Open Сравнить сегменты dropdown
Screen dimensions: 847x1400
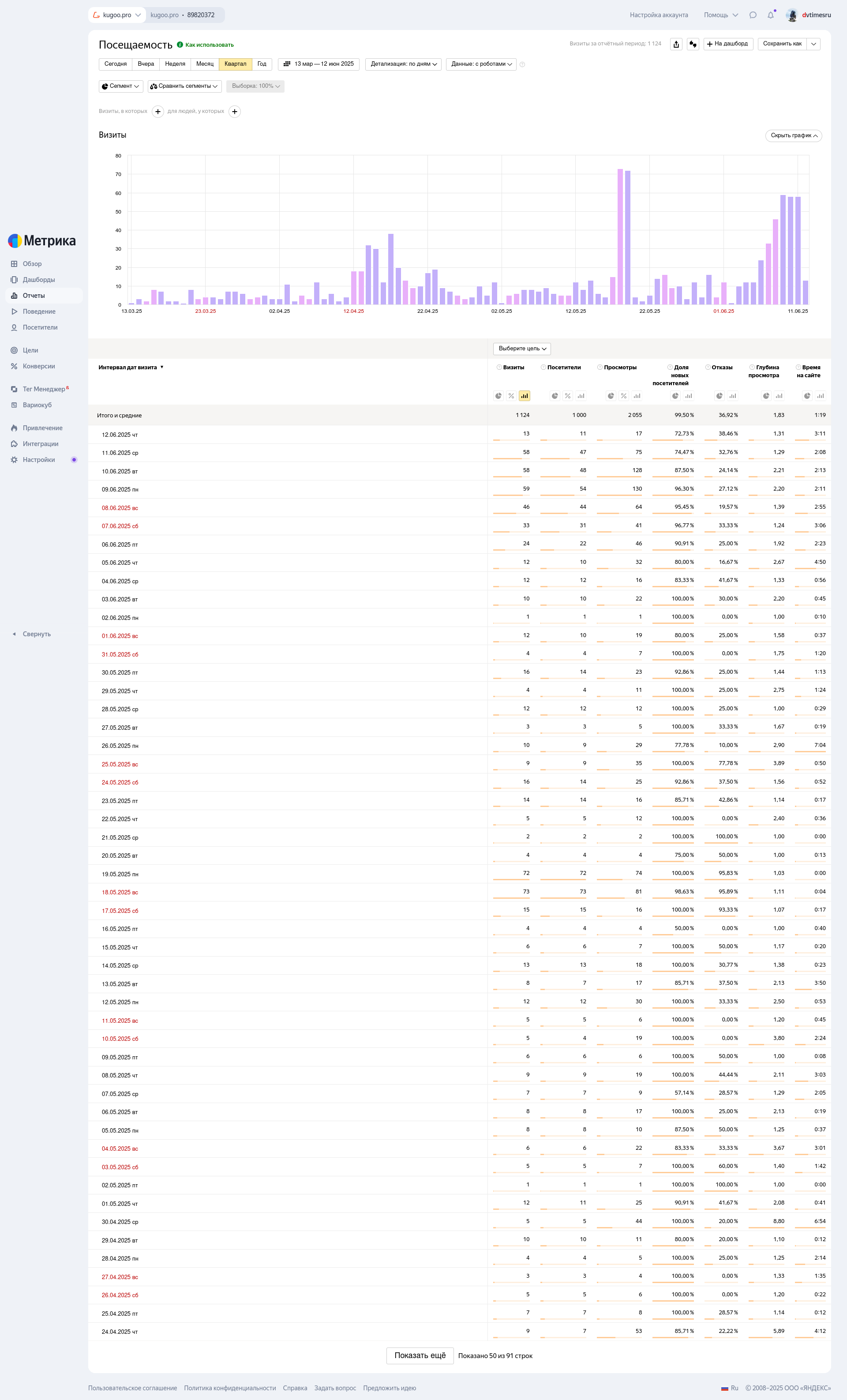[185, 86]
